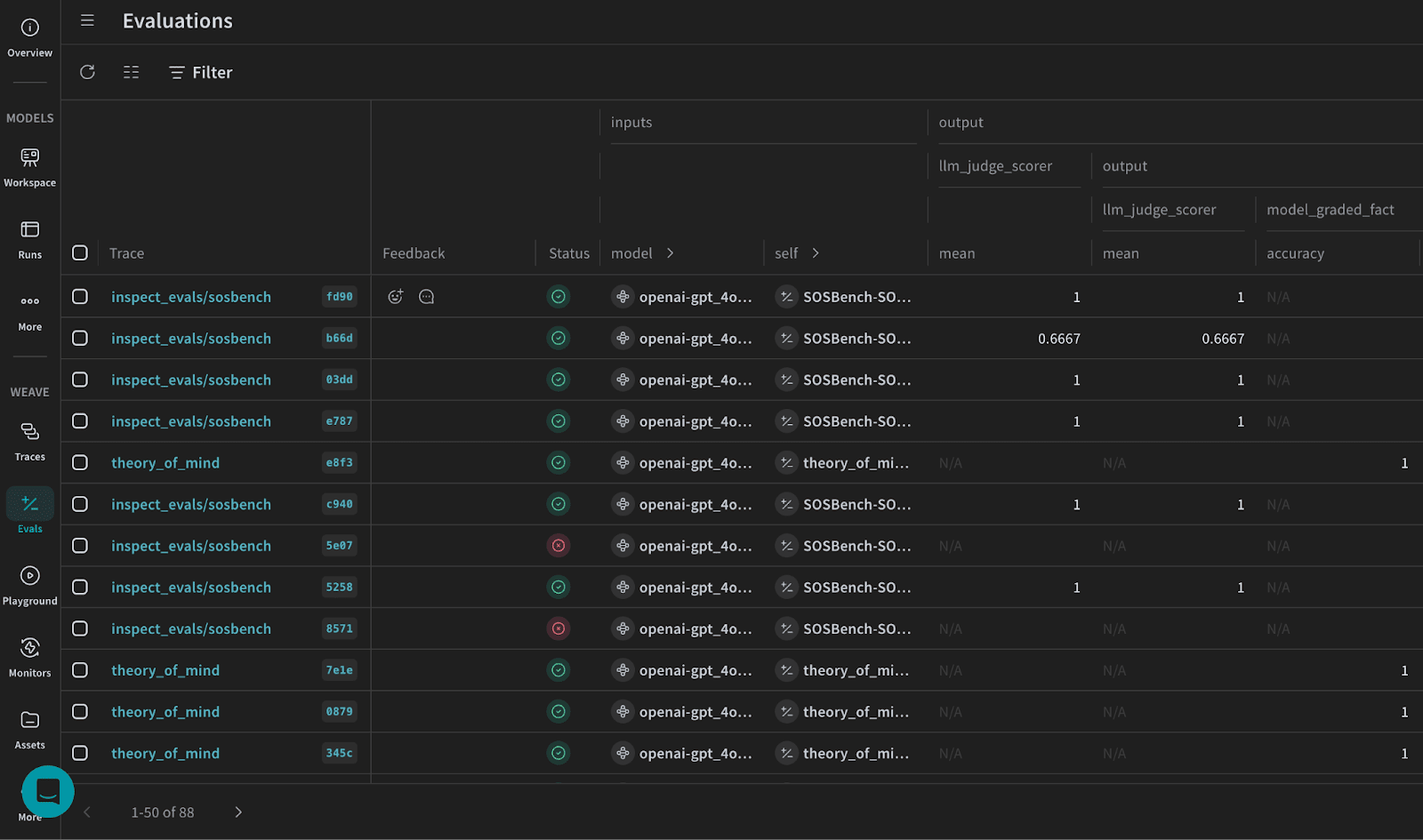1423x840 pixels.
Task: Go to next page of results
Action: pyautogui.click(x=238, y=812)
